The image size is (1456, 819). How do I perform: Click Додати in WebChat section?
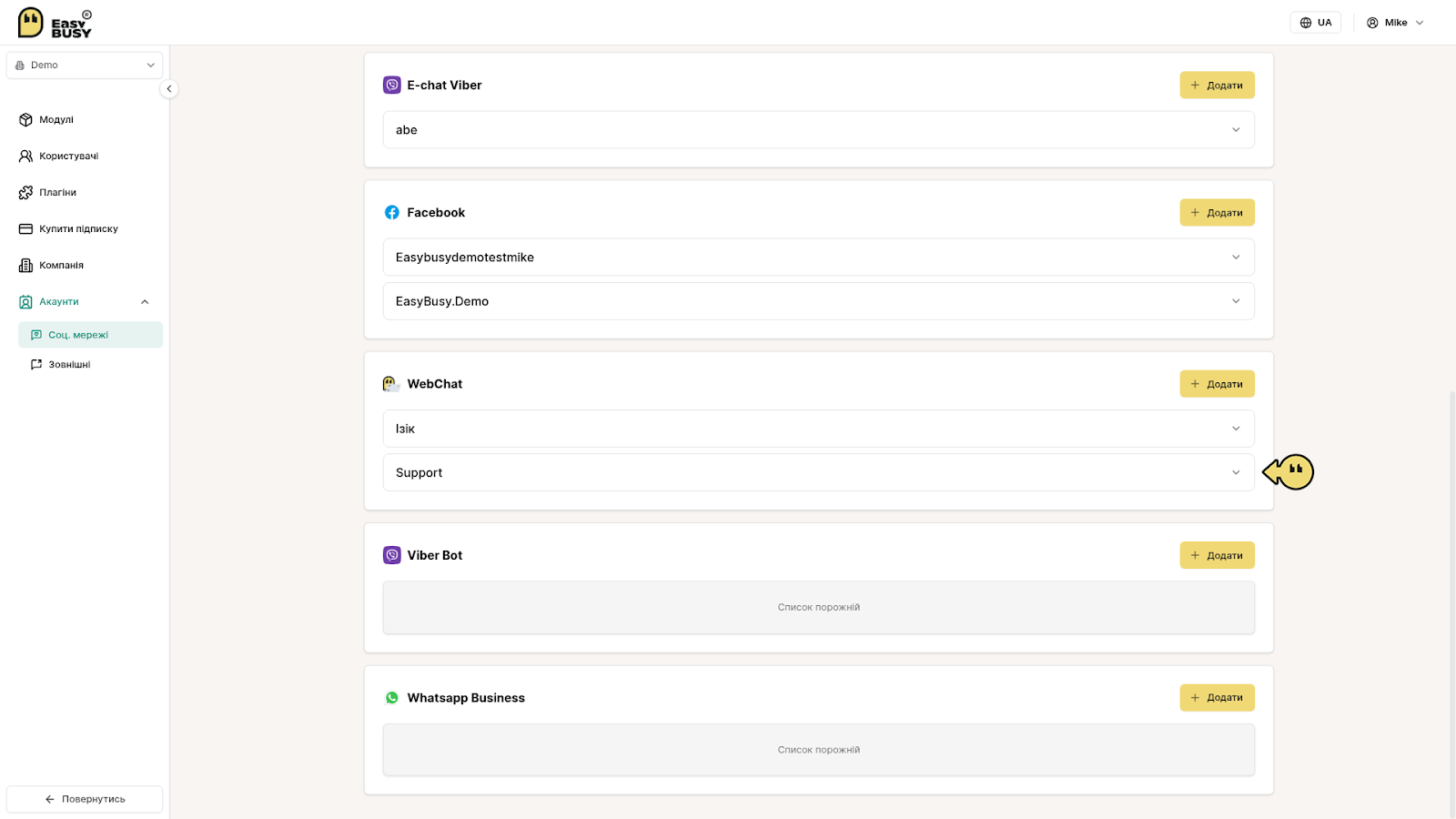pyautogui.click(x=1217, y=384)
